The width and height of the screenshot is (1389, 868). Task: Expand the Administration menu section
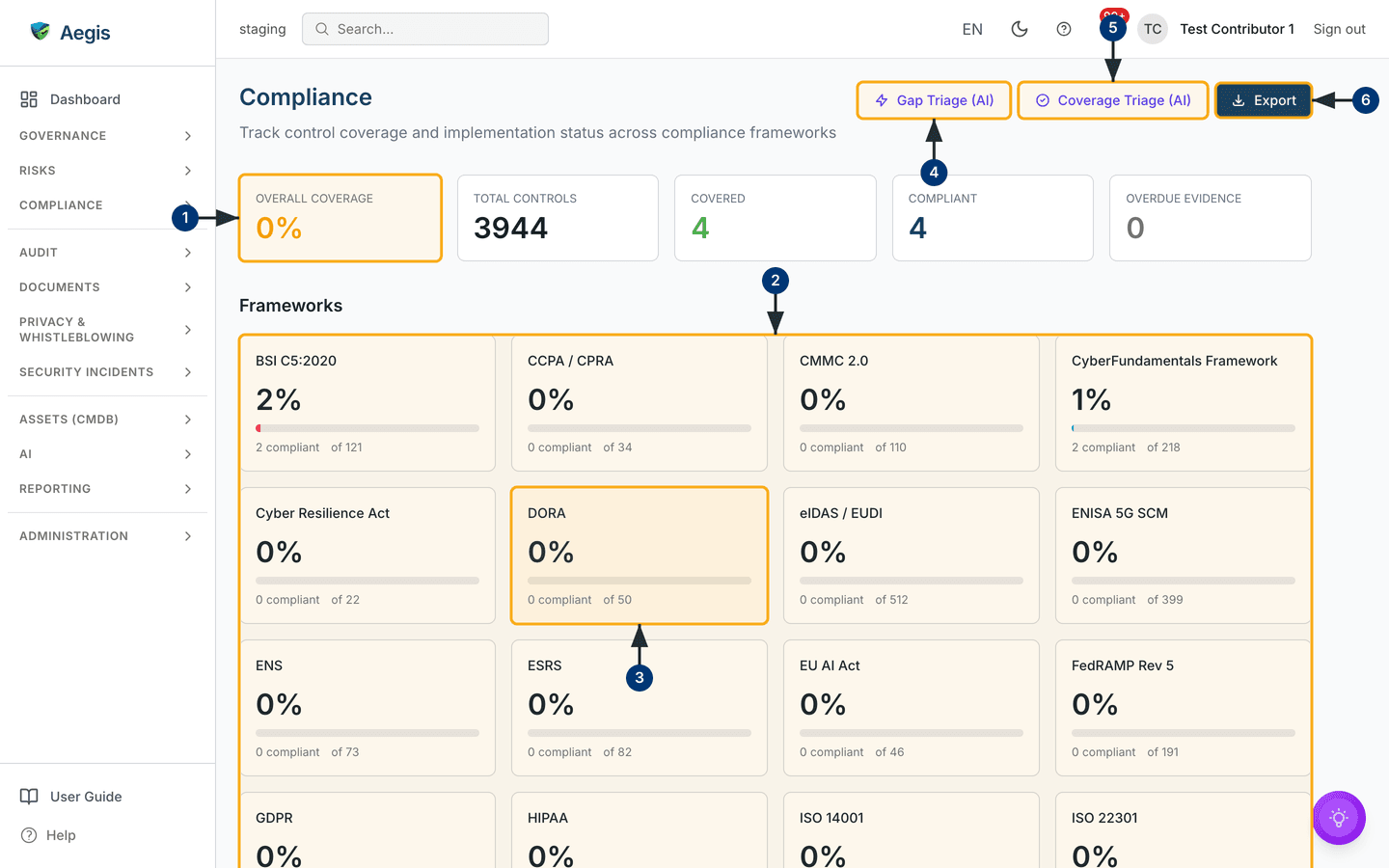pyautogui.click(x=107, y=536)
